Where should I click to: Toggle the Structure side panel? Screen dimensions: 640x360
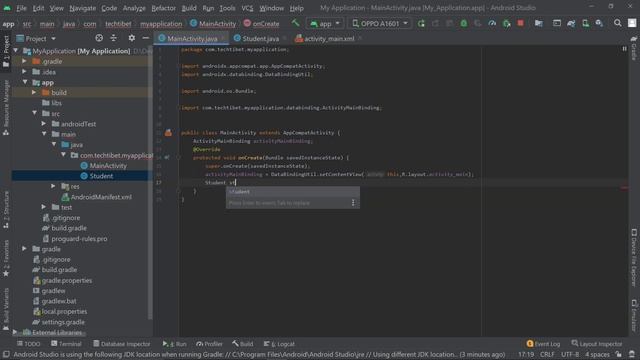(x=6, y=209)
